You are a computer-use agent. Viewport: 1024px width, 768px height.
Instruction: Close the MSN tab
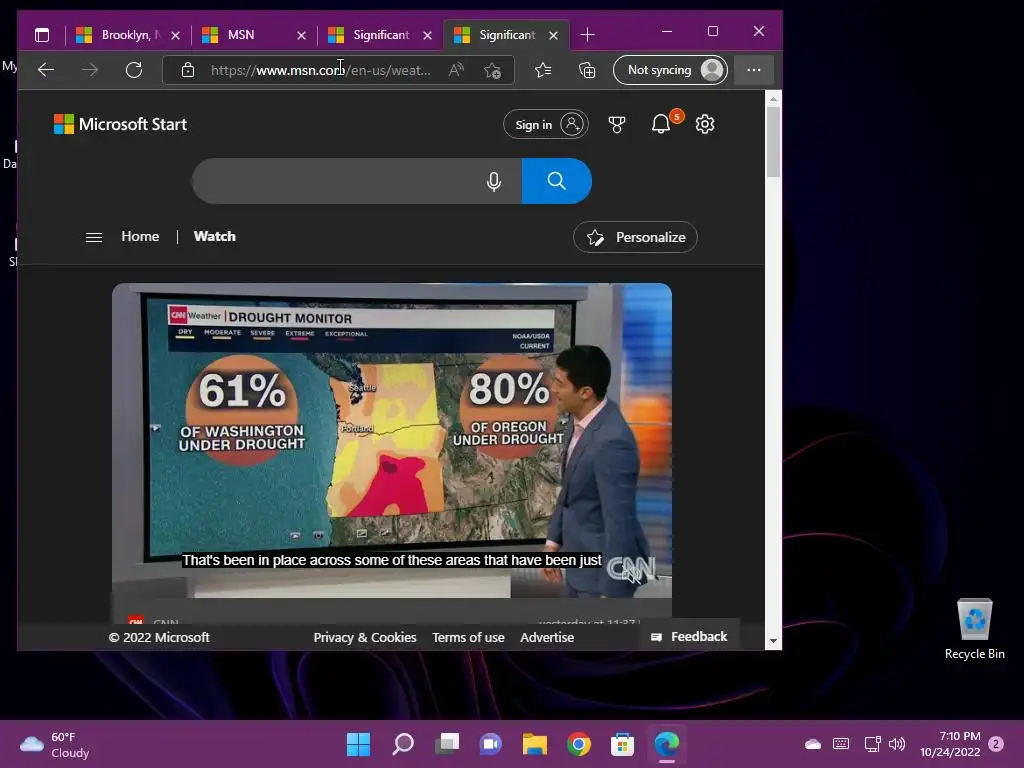click(301, 35)
